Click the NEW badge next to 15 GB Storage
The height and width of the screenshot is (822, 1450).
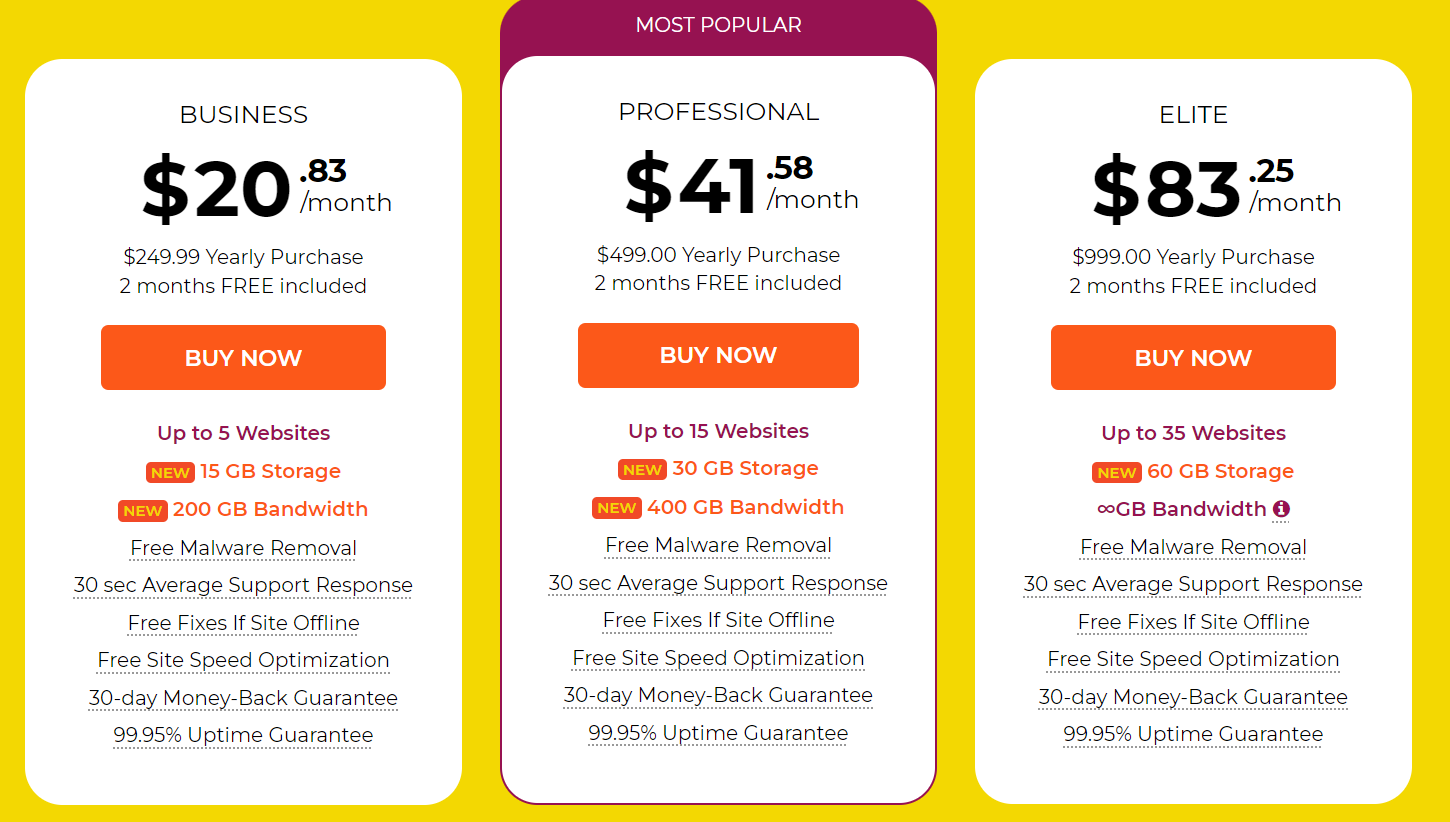[x=170, y=472]
